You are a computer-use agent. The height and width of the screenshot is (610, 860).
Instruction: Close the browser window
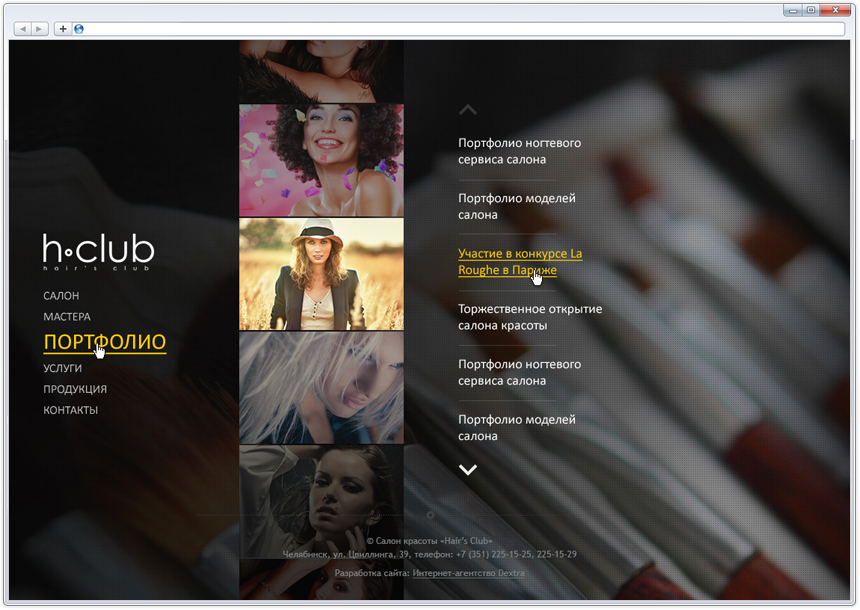(836, 10)
